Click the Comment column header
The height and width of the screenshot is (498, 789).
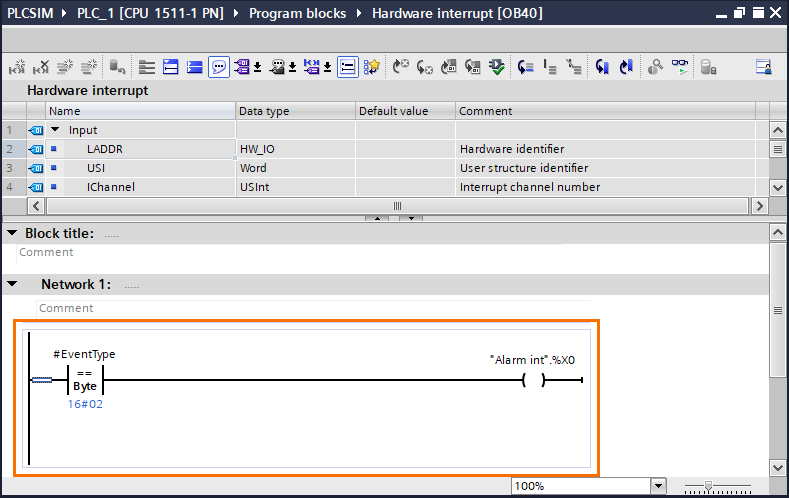coord(605,111)
